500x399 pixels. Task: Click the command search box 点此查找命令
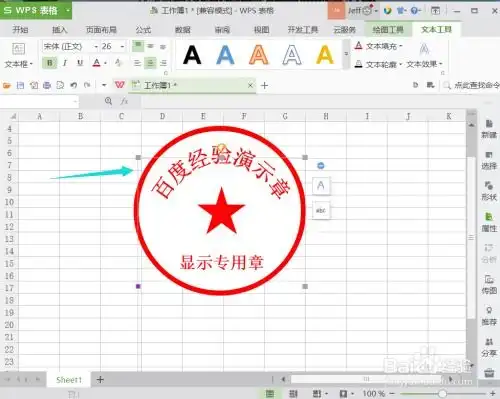[473, 86]
